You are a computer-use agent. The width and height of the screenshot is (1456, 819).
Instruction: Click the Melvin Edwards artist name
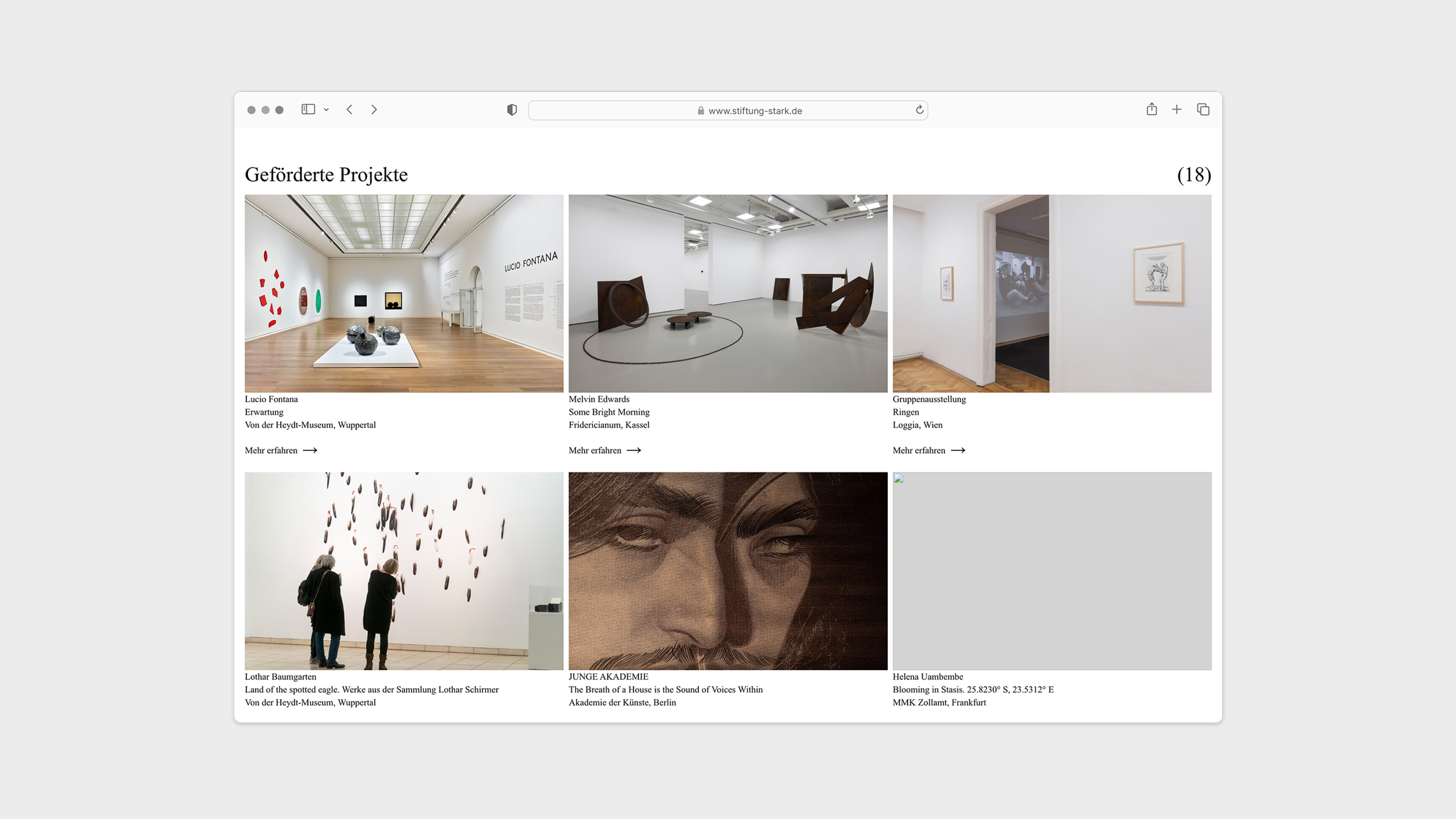point(599,399)
